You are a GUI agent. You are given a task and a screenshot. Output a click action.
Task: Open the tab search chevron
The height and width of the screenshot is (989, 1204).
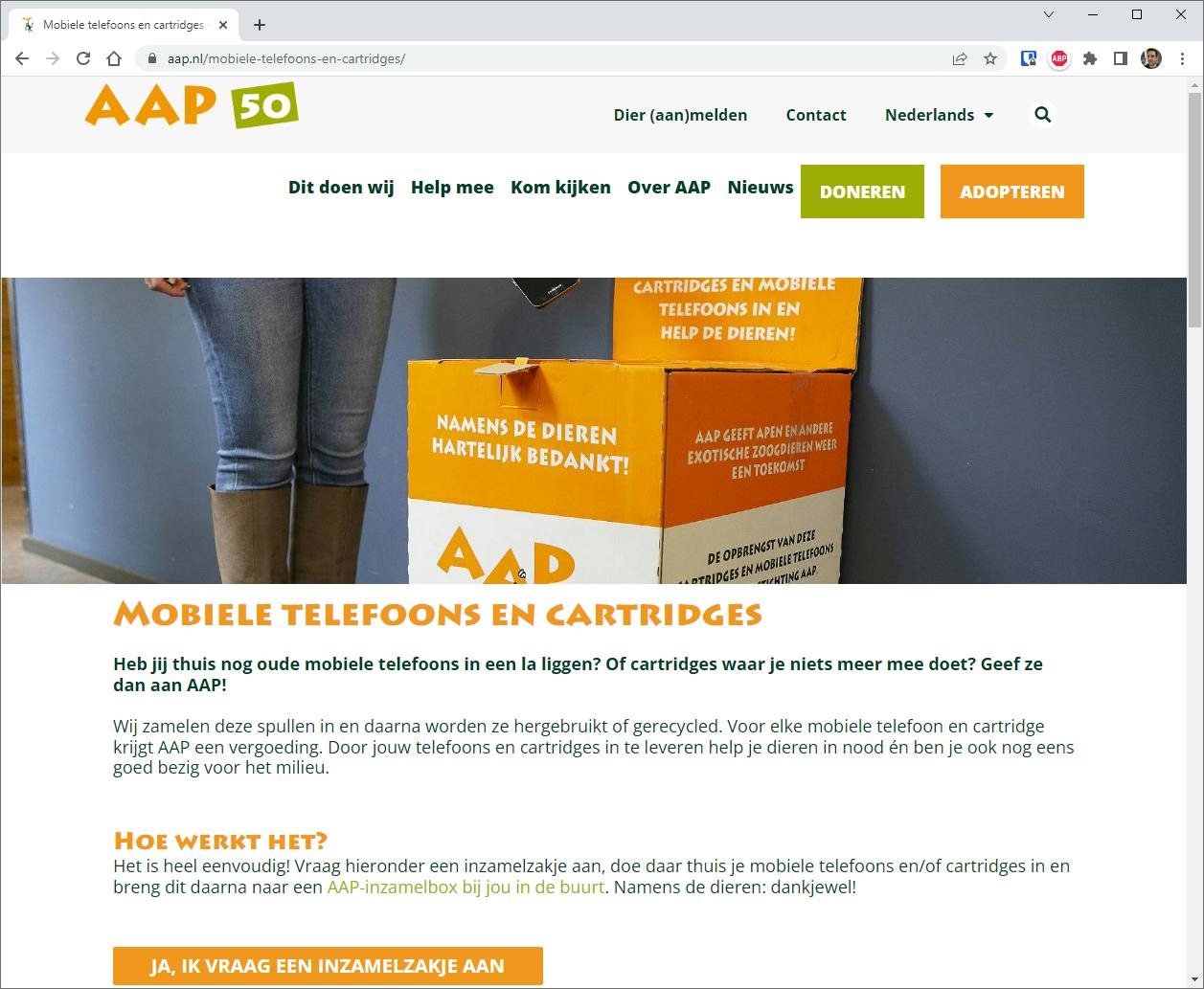coord(1049,14)
